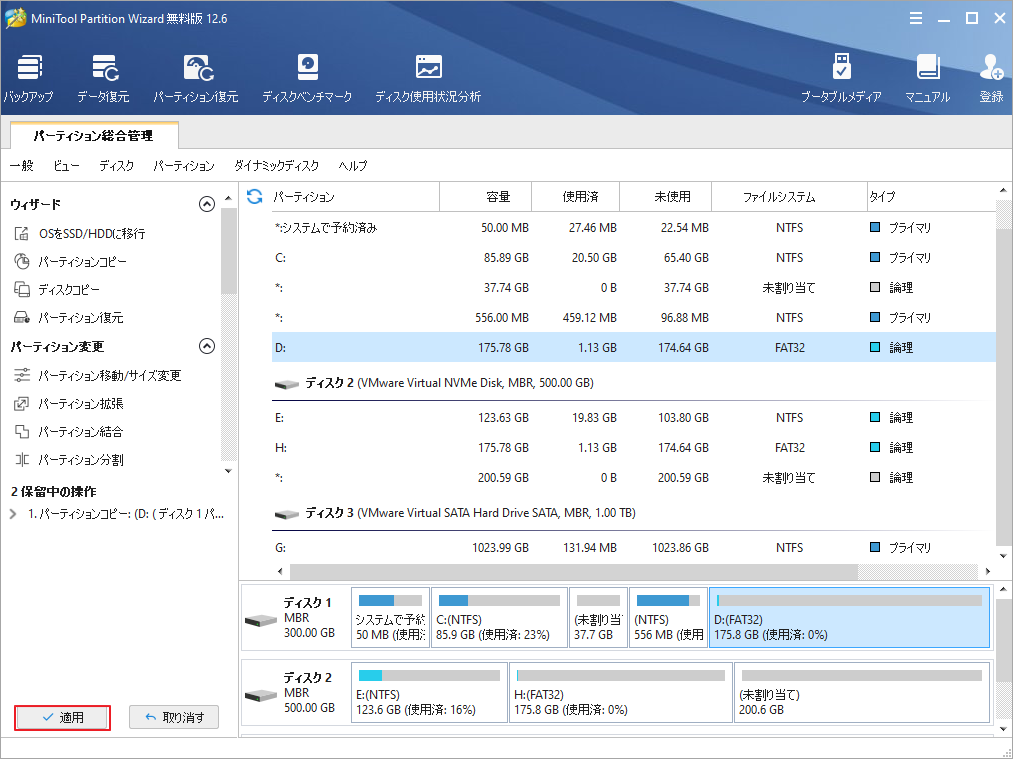1013x759 pixels.
Task: Open the バックアップ (Backup) tool
Action: [x=28, y=78]
